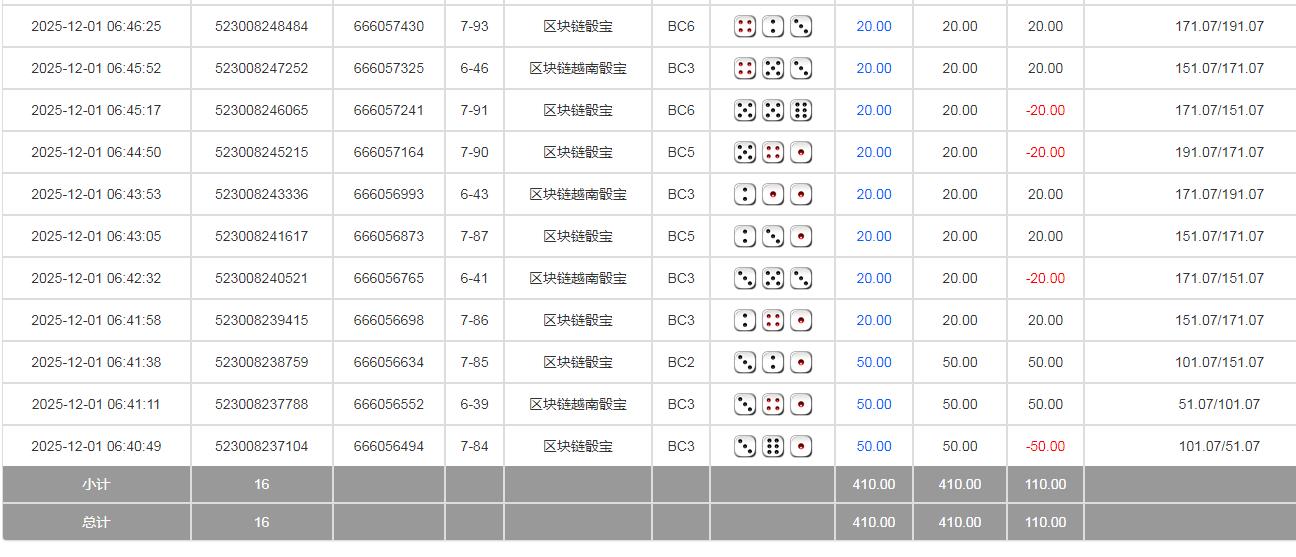Image resolution: width=1296 pixels, height=557 pixels.
Task: Click the middle die in row 6-39
Action: [x=773, y=405]
